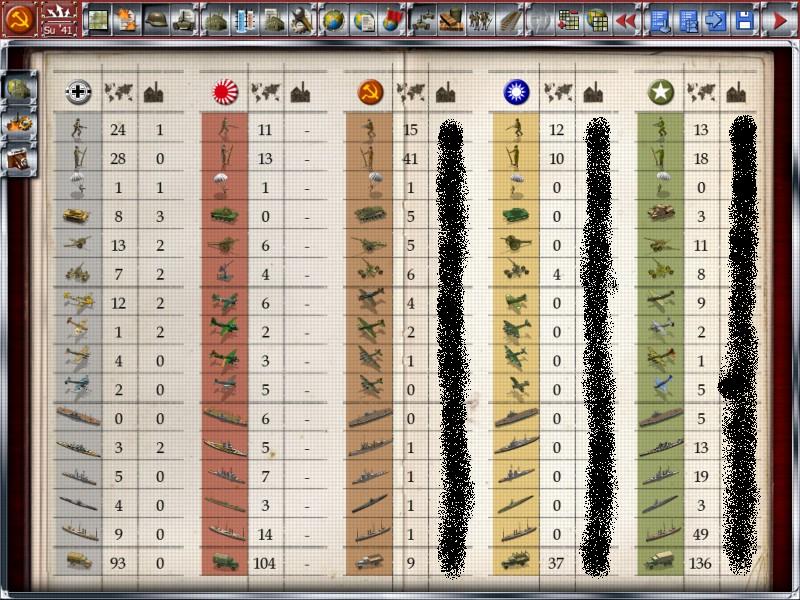800x600 pixels.
Task: Click the US white star emblem
Action: (x=661, y=92)
